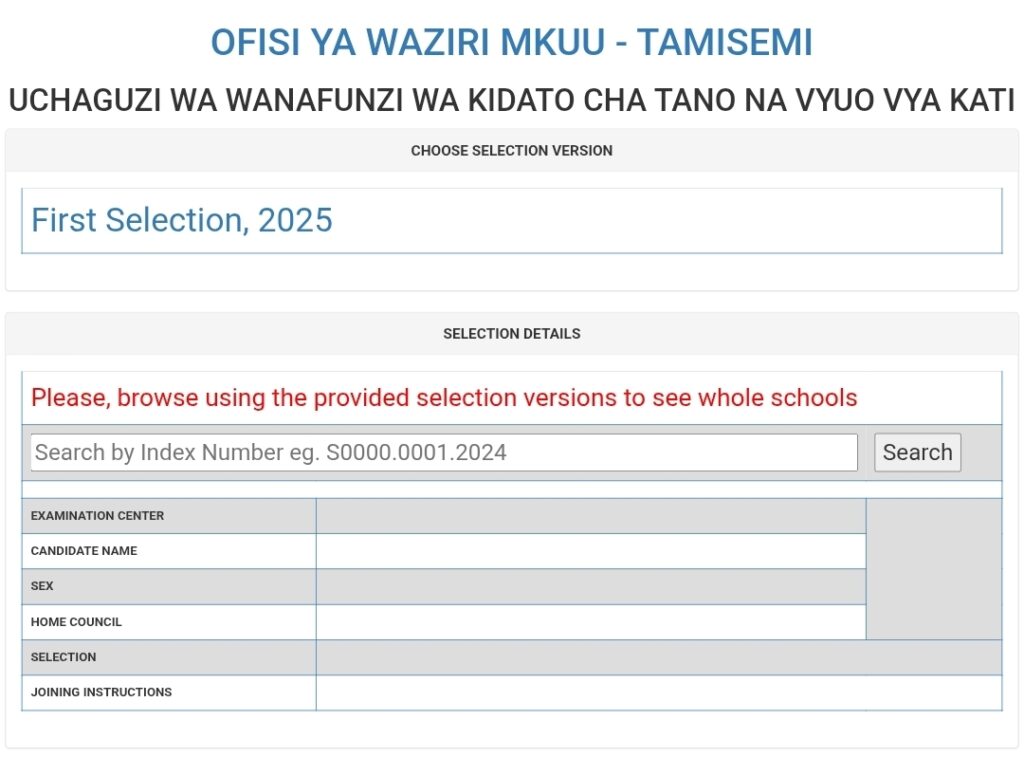Click the SELECTION row label
Screen dimensions: 1024x757
click(x=63, y=657)
